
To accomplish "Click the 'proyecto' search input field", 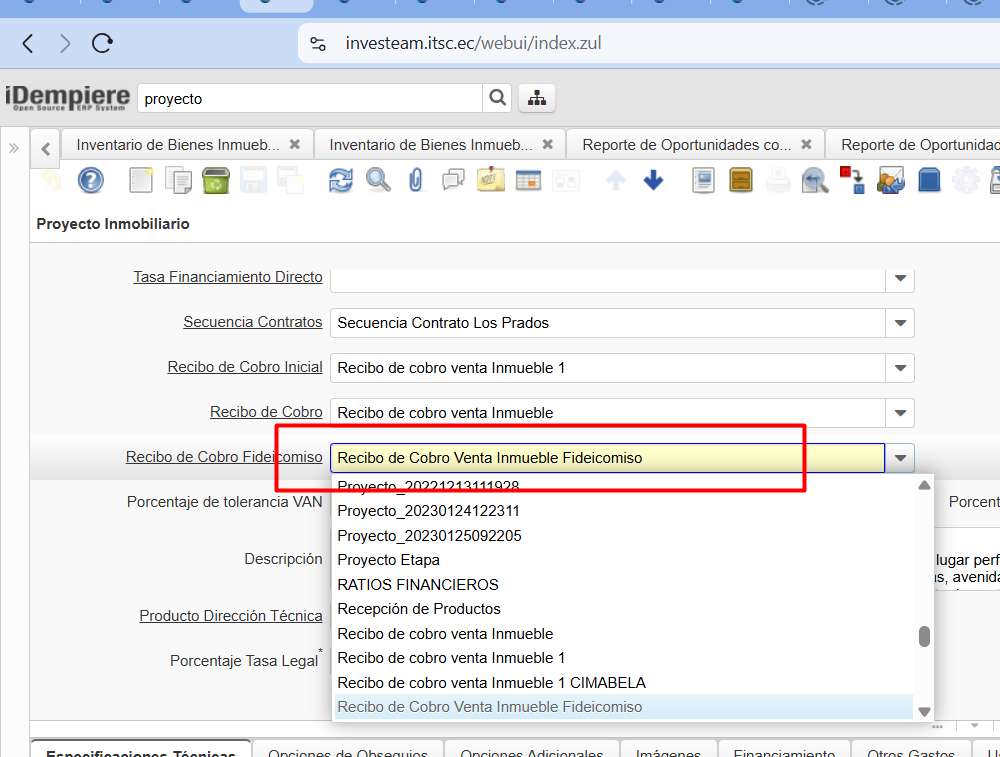I will (x=310, y=99).
